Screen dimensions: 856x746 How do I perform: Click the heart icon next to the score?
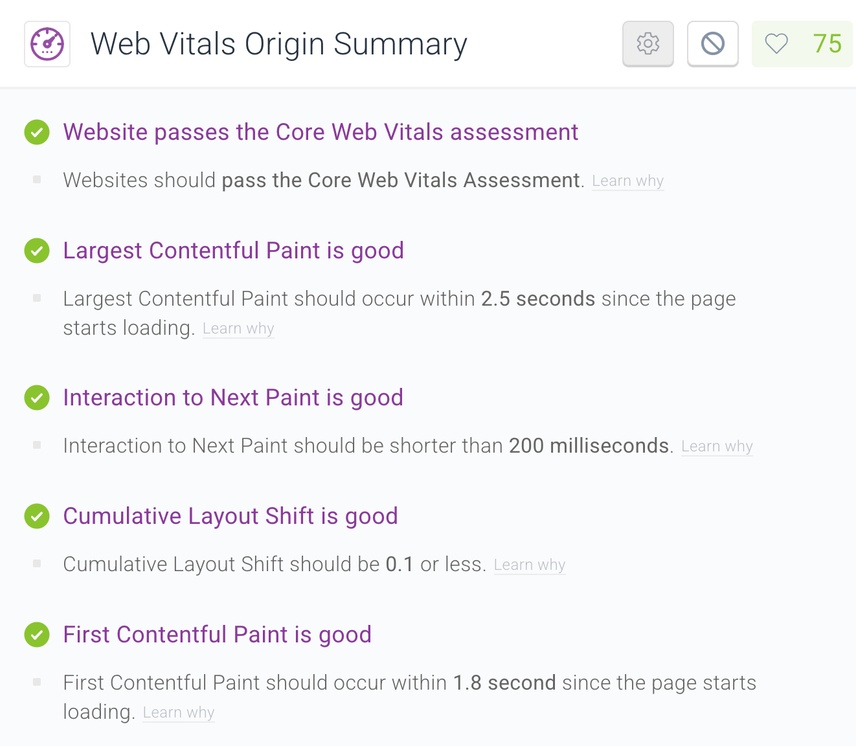775,44
